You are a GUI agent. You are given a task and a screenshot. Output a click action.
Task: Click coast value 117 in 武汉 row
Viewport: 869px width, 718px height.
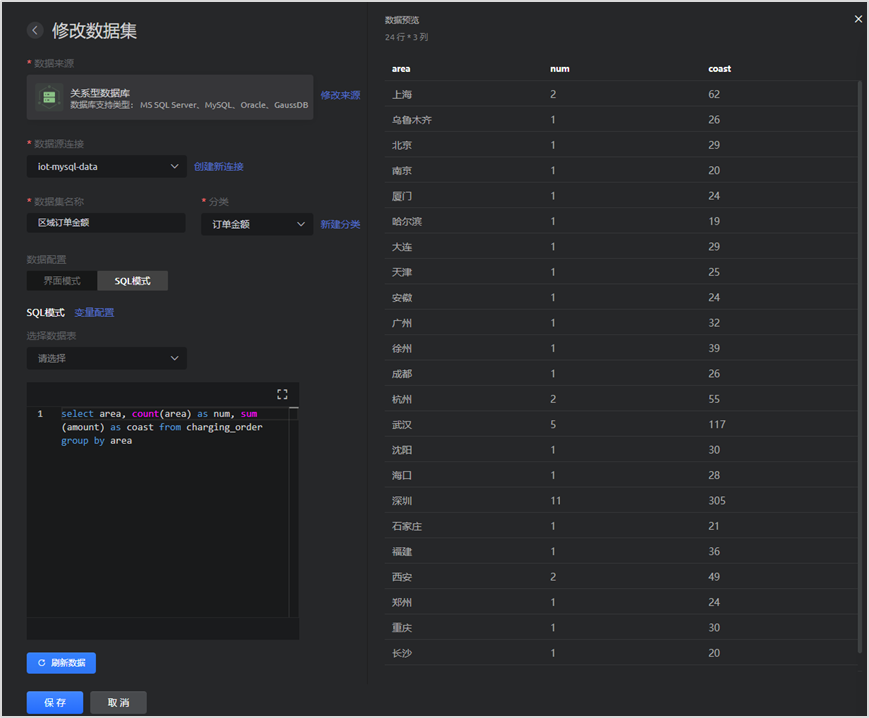717,424
